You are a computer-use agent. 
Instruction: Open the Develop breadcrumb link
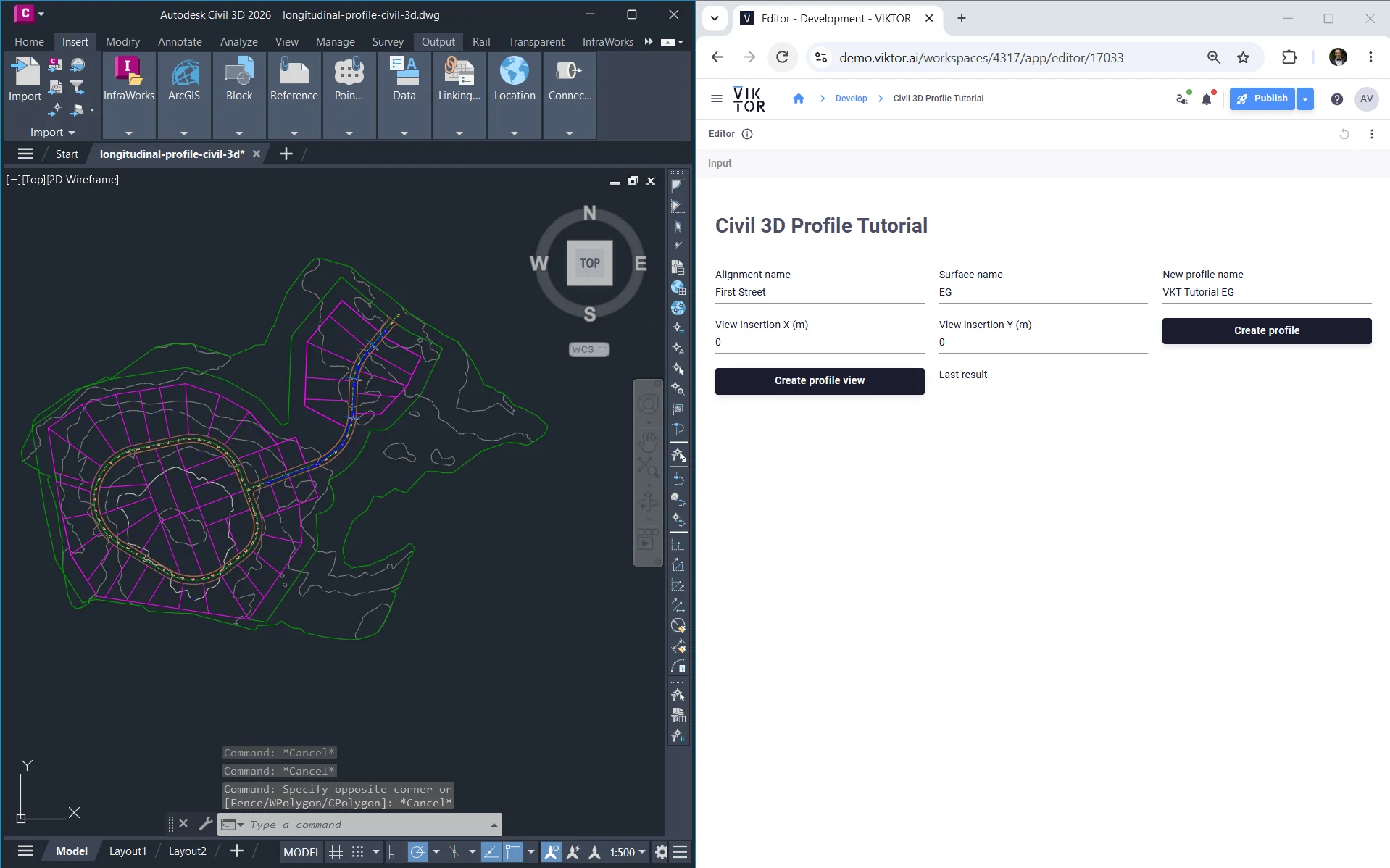pos(851,99)
